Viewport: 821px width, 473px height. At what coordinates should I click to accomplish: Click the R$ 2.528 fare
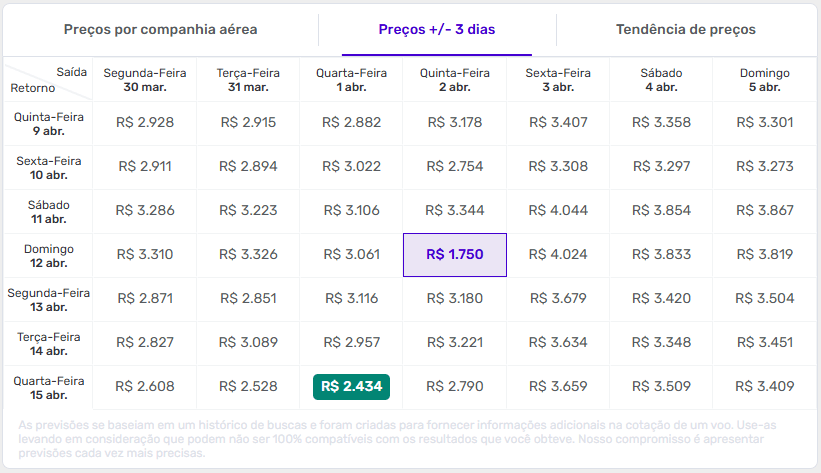[247, 387]
